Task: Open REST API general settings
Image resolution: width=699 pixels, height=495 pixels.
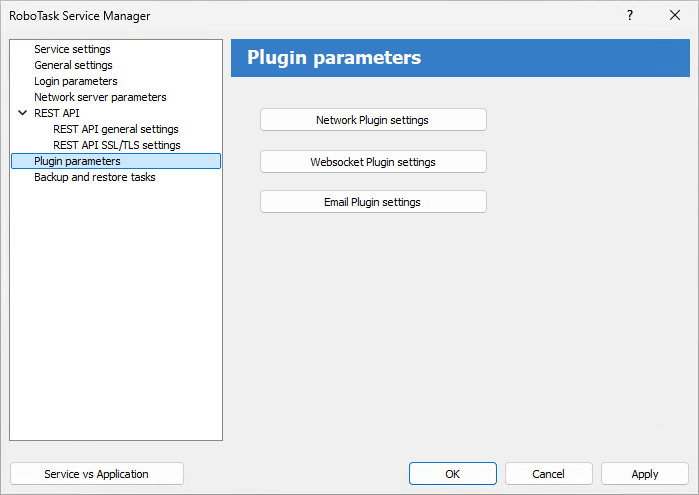Action: pyautogui.click(x=115, y=129)
